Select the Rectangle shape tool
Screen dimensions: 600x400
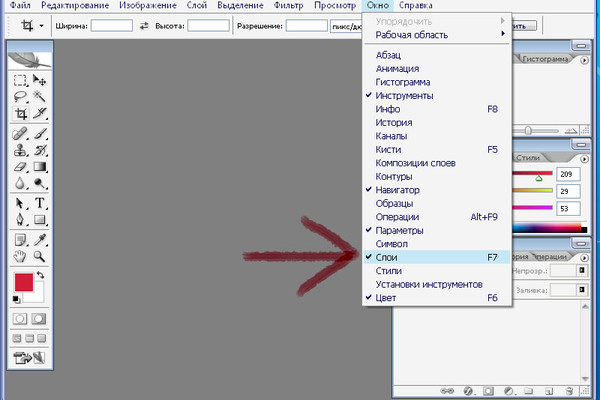click(x=39, y=220)
